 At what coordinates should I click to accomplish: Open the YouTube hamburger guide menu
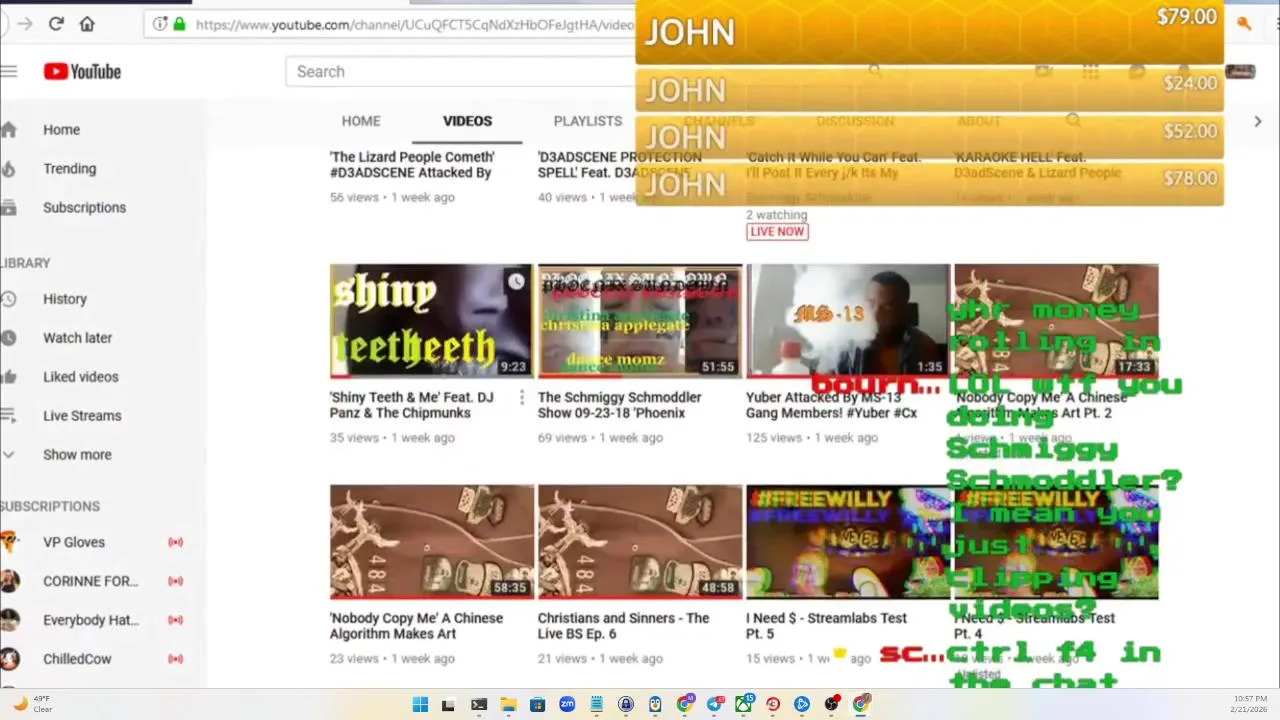pos(9,71)
